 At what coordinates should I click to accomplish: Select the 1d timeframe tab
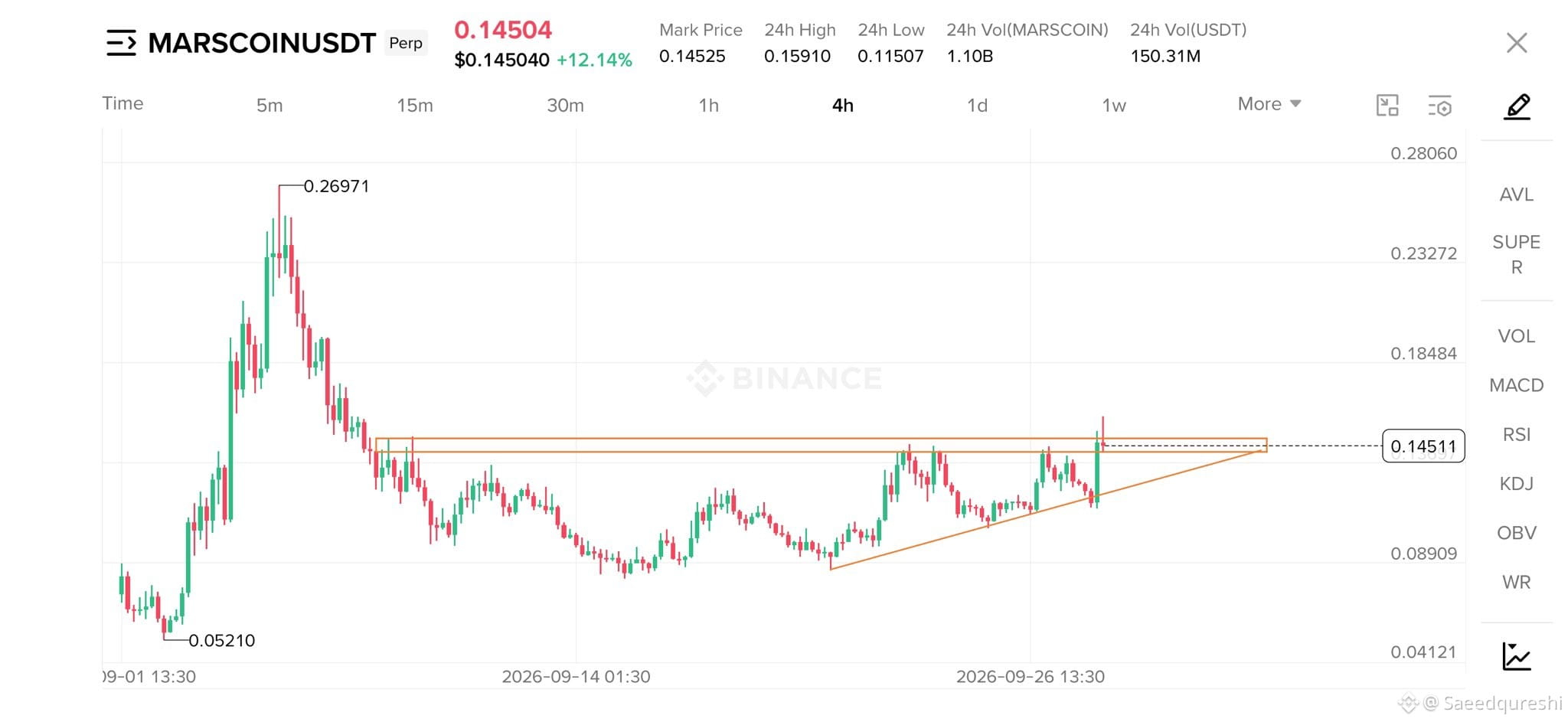(977, 105)
